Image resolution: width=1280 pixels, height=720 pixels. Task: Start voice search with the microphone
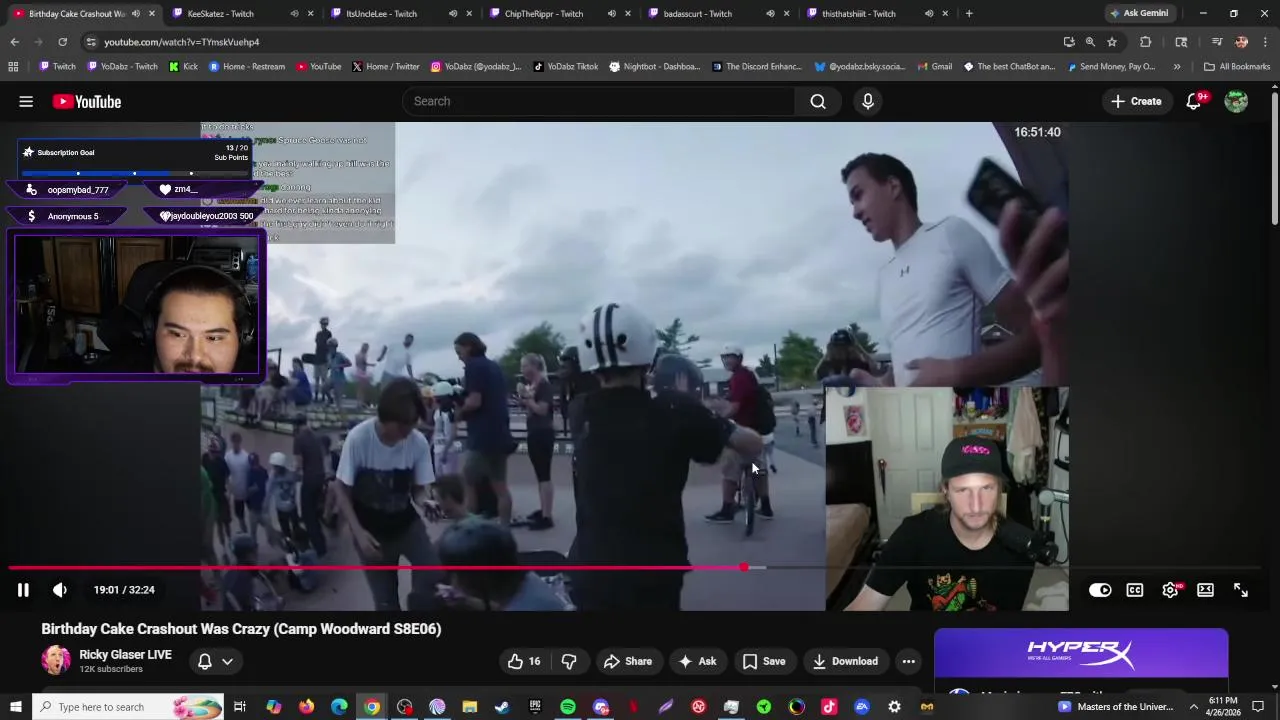point(867,101)
